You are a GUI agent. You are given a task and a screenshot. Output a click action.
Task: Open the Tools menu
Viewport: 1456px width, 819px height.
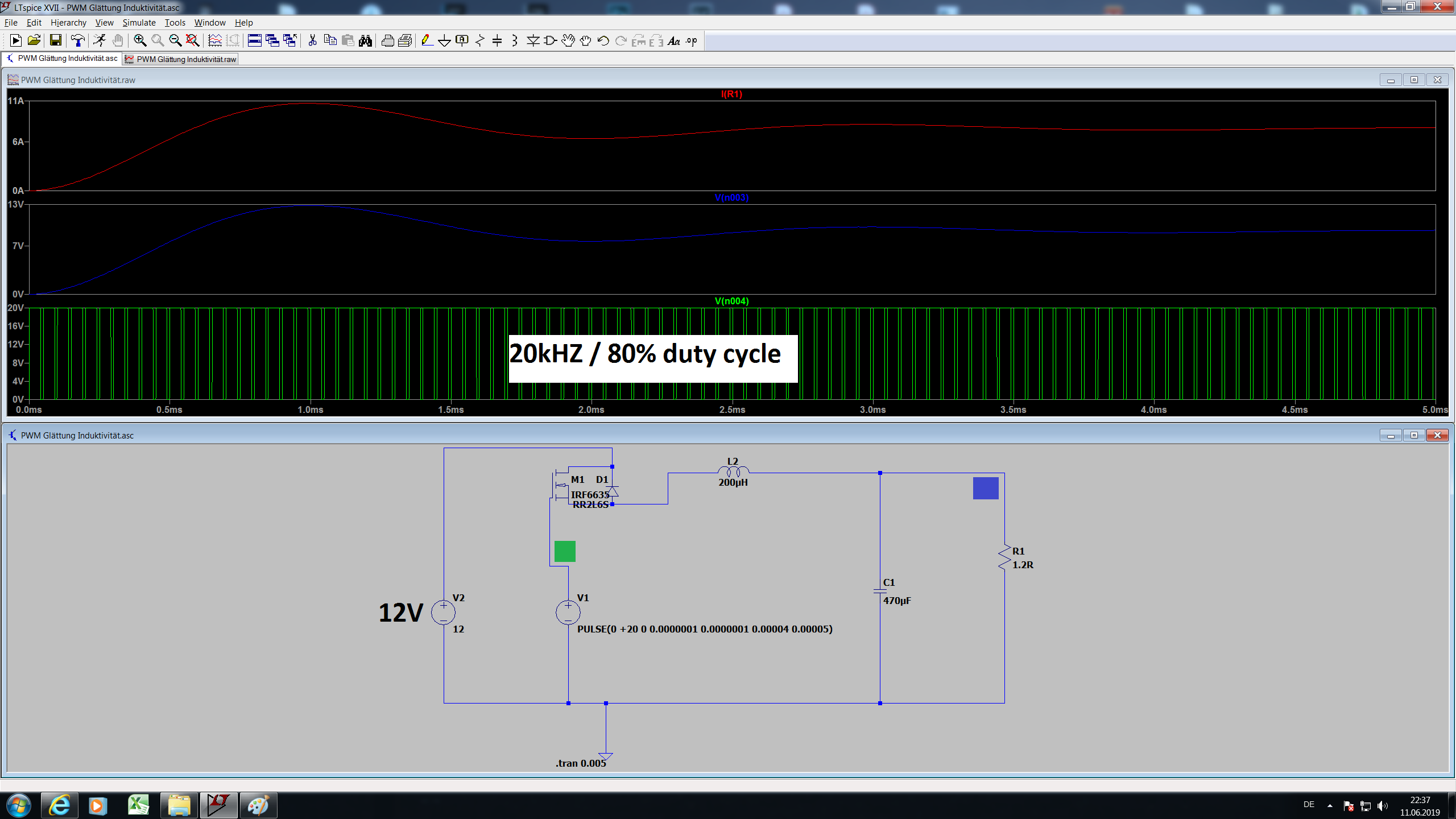coord(175,23)
